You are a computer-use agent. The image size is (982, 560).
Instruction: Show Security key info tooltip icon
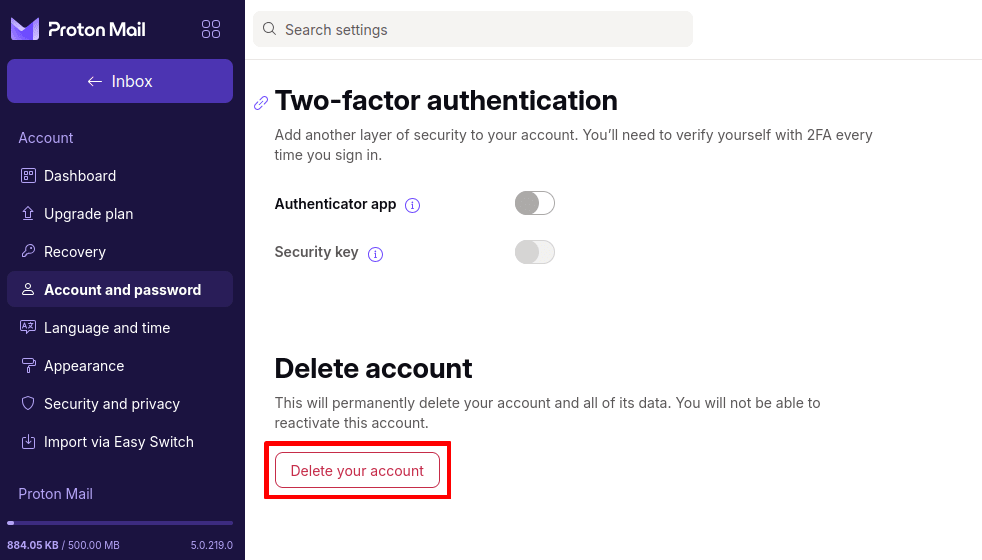(376, 254)
